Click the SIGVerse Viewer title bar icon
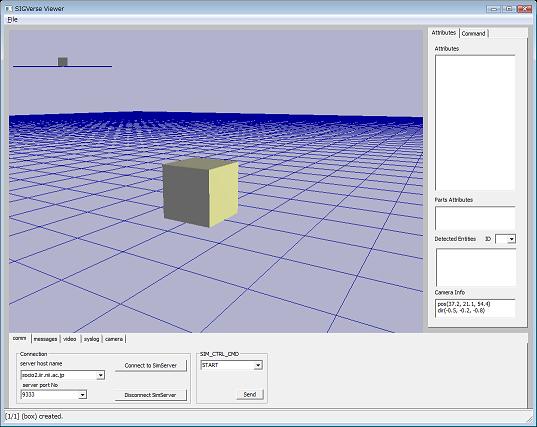Screen dimensions: 537x427 coord(9,8)
